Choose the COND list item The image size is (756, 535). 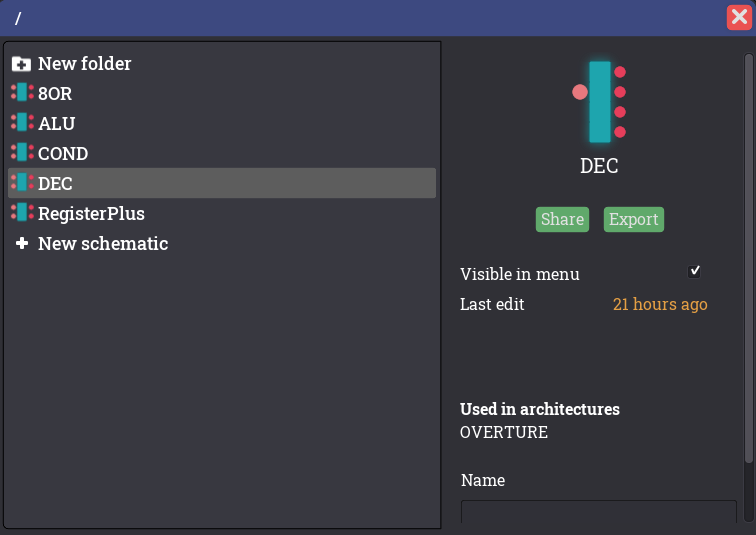pos(63,154)
